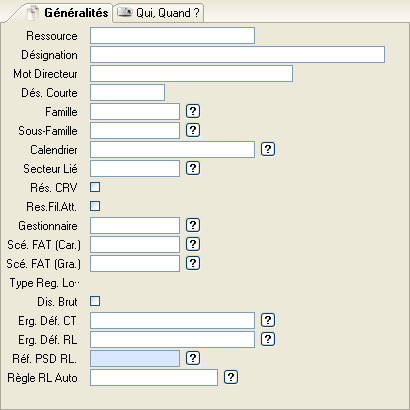The width and height of the screenshot is (410, 410).
Task: Open the Règle RL Auto lookup icon
Action: tap(231, 377)
